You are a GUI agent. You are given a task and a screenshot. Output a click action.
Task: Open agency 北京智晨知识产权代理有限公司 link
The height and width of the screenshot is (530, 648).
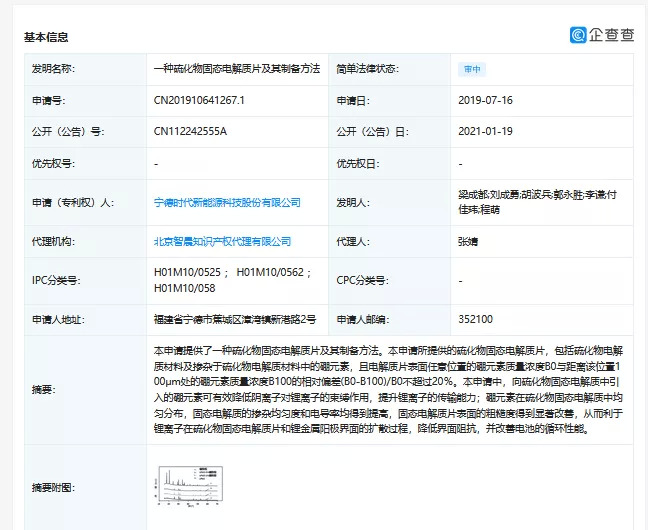point(222,241)
